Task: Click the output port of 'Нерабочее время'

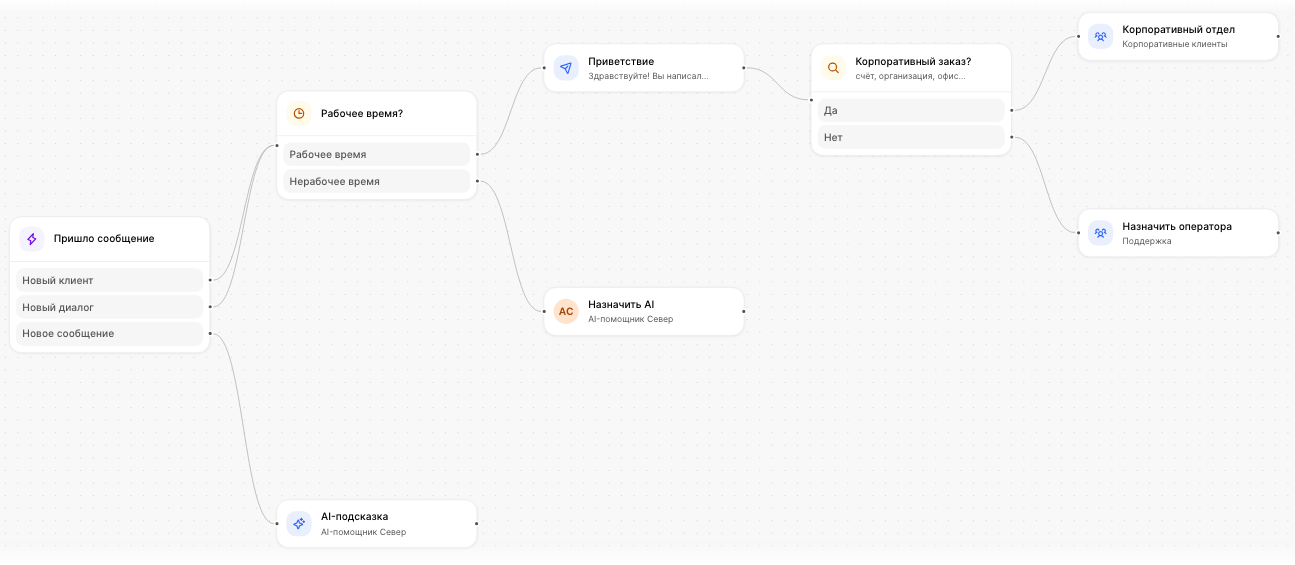Action: pos(477,181)
